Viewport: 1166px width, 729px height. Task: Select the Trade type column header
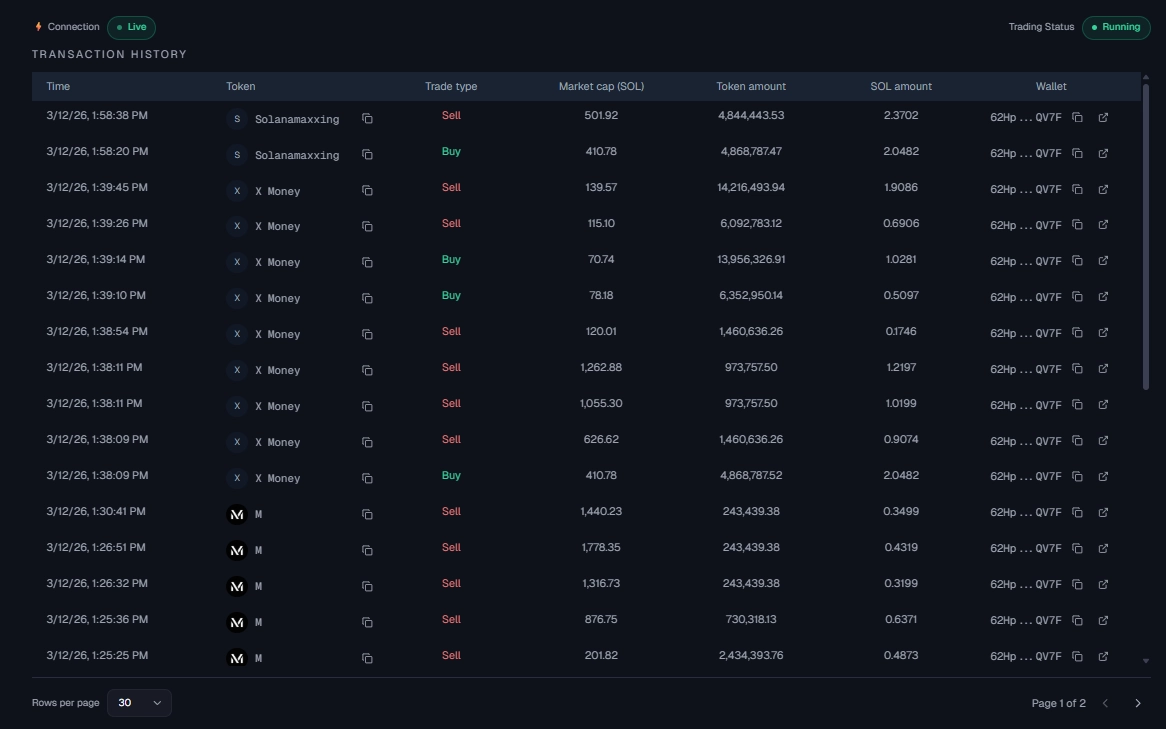(450, 86)
